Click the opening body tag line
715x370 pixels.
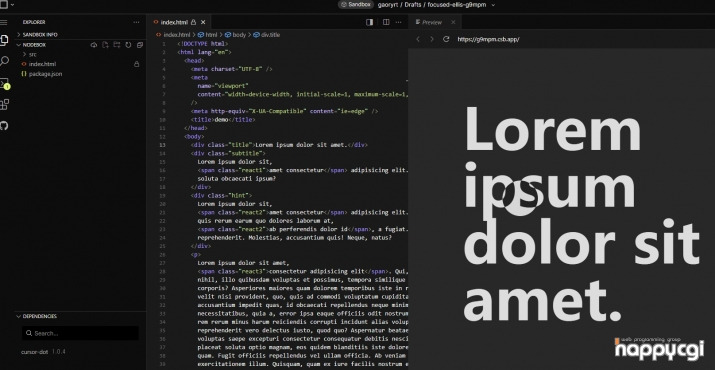tap(194, 136)
